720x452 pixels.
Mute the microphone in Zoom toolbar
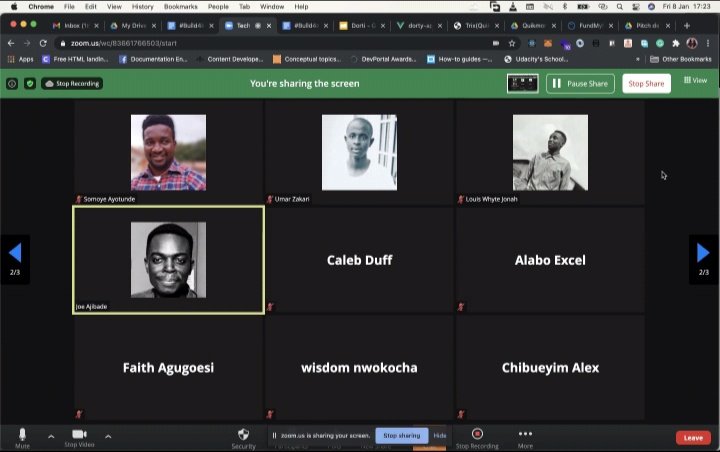(22, 437)
